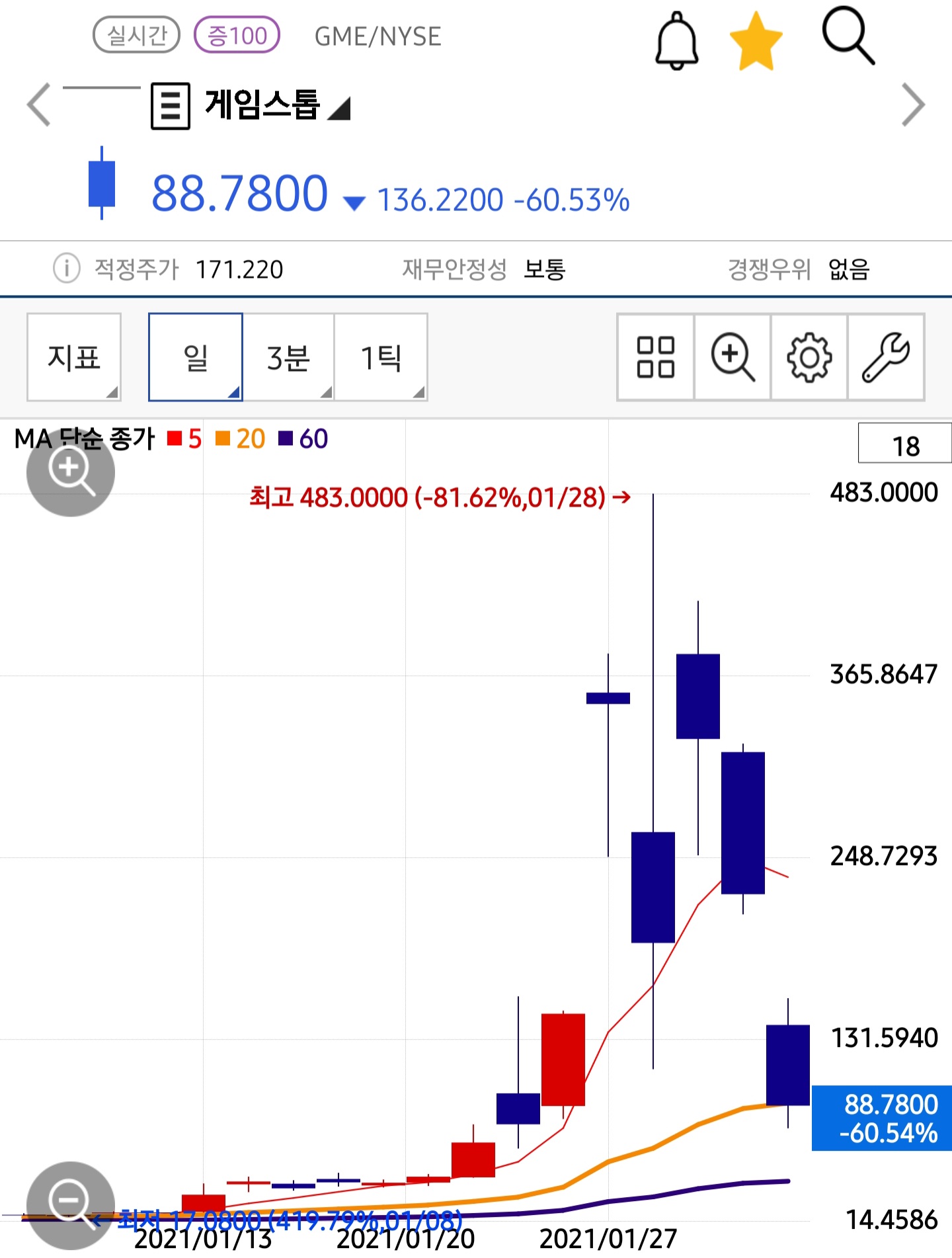The height and width of the screenshot is (1258, 952).
Task: Click the 최고 483.0000 high annotation
Action: click(440, 497)
